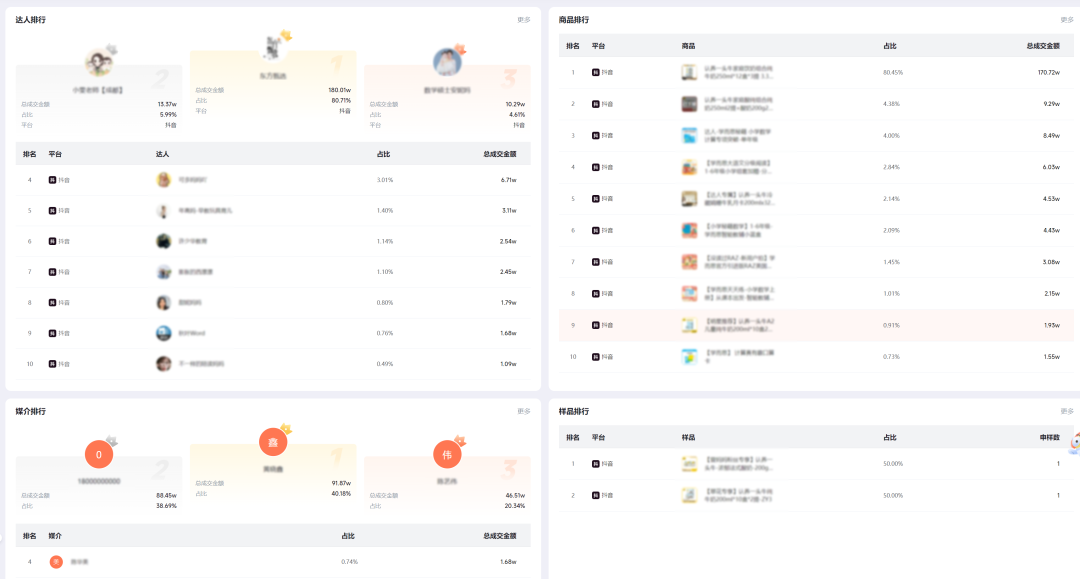Open '更多' in the 达人排行 panel
This screenshot has width=1080, height=579.
pos(523,20)
